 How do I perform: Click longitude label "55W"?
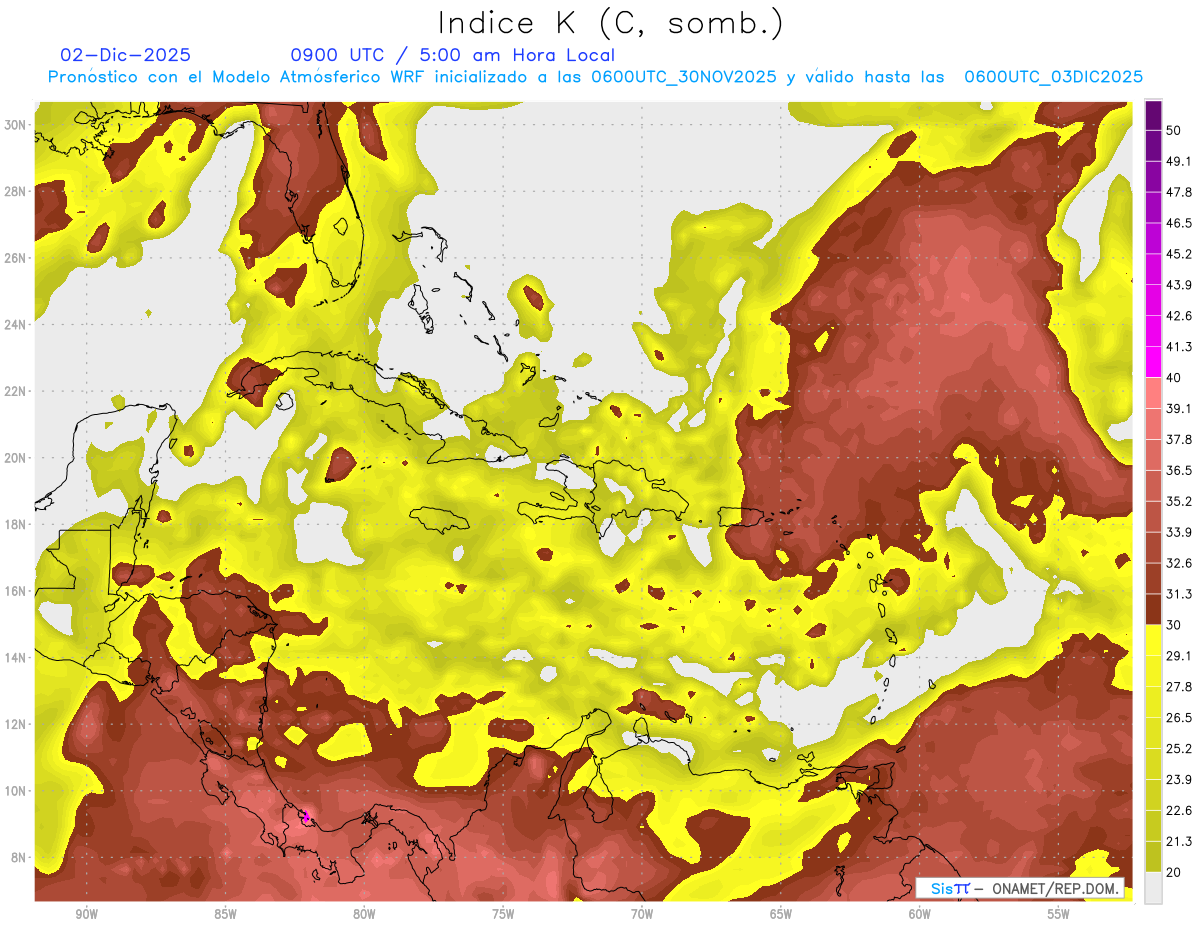tap(1059, 914)
